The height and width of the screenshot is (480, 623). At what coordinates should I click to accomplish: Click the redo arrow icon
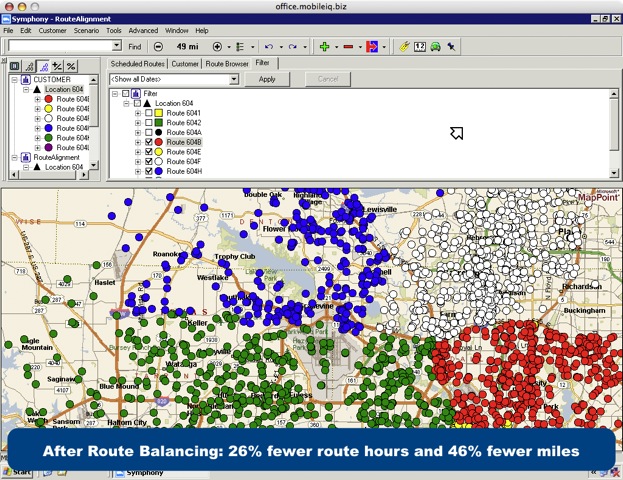[293, 47]
